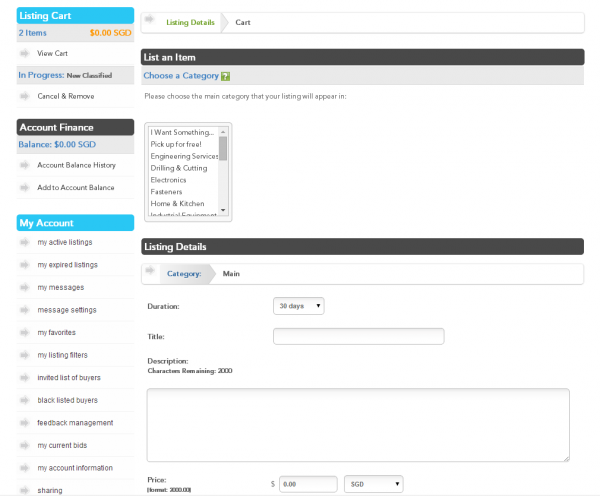Choose Pick up for free! category
Viewport: 600px width, 496px height.
(176, 144)
